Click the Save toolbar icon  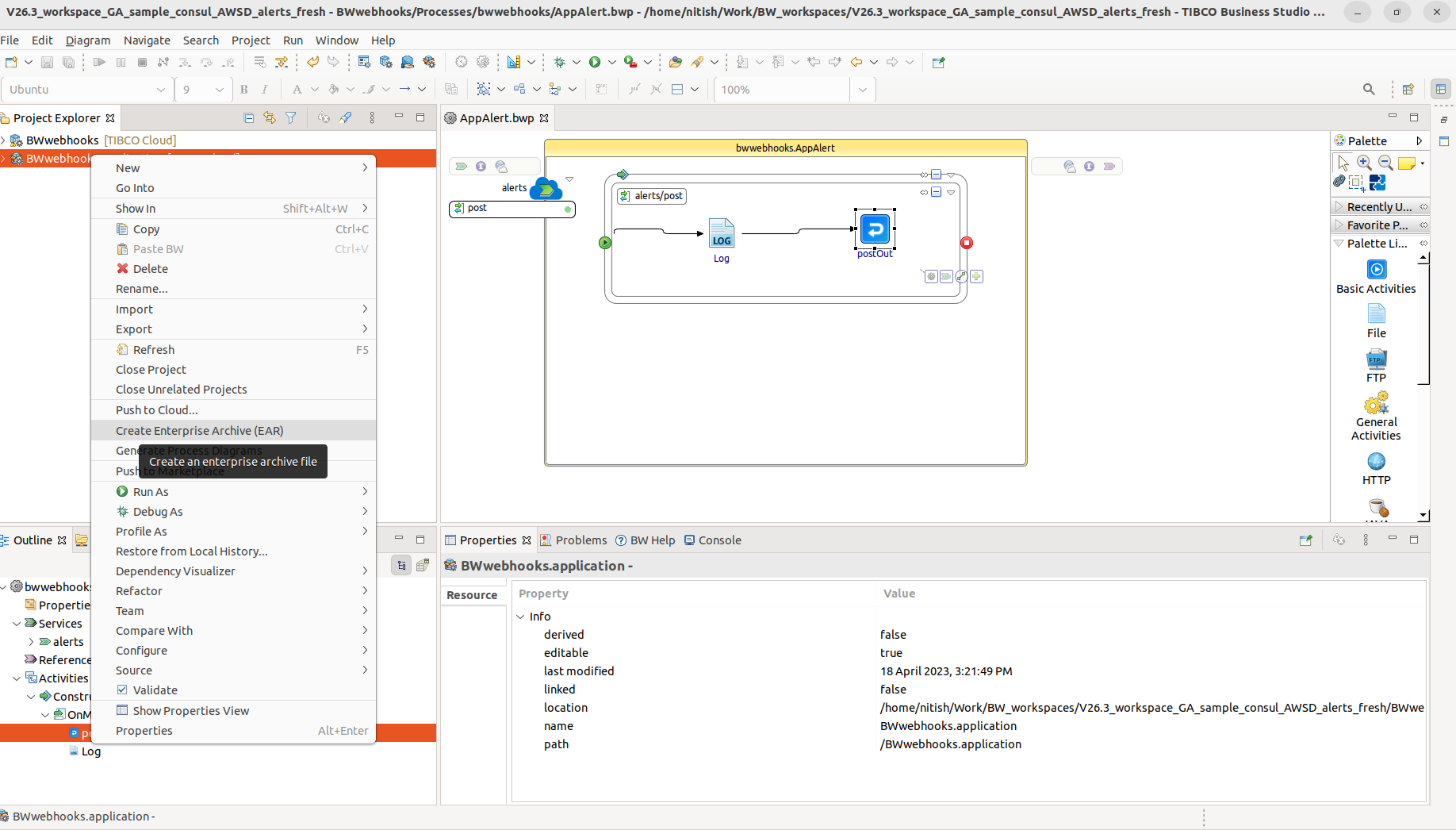(x=47, y=62)
